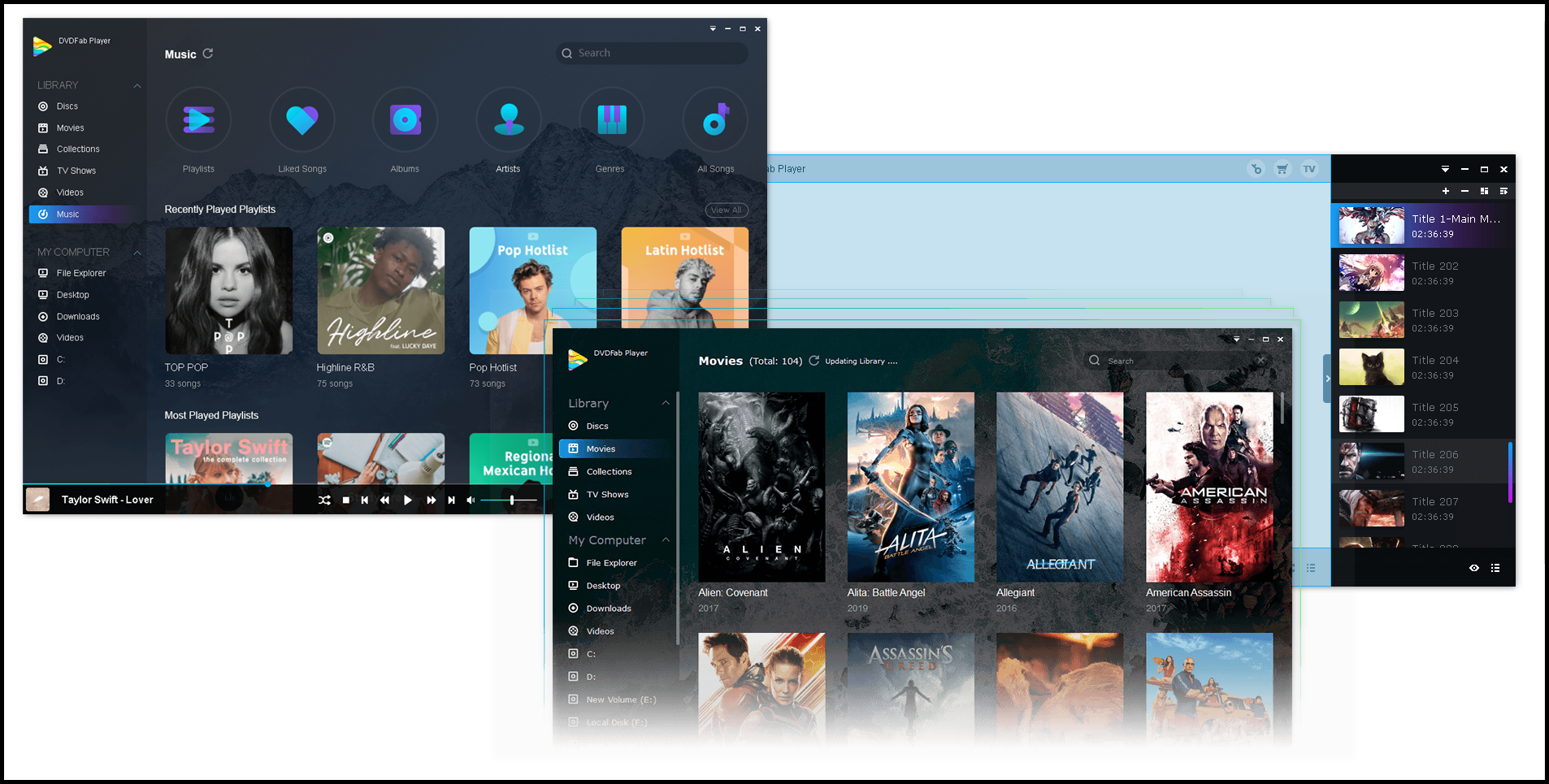
Task: Collapse the Library section in Movies window
Action: 666,403
